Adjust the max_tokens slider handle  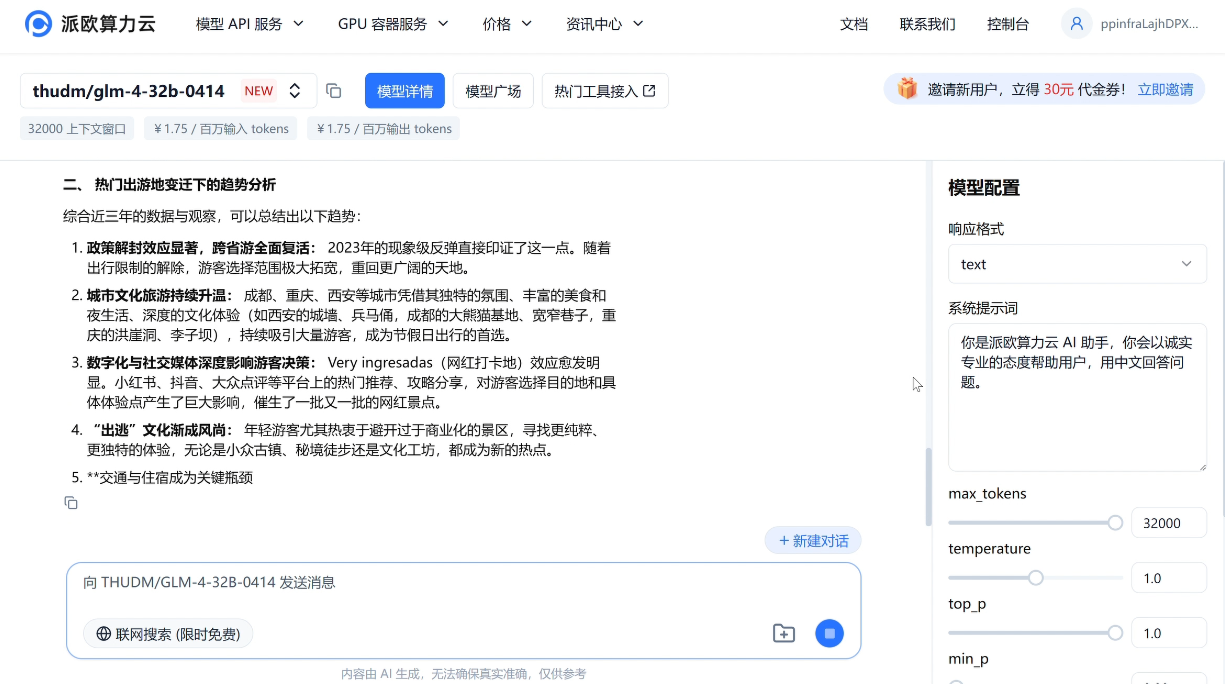[1115, 523]
